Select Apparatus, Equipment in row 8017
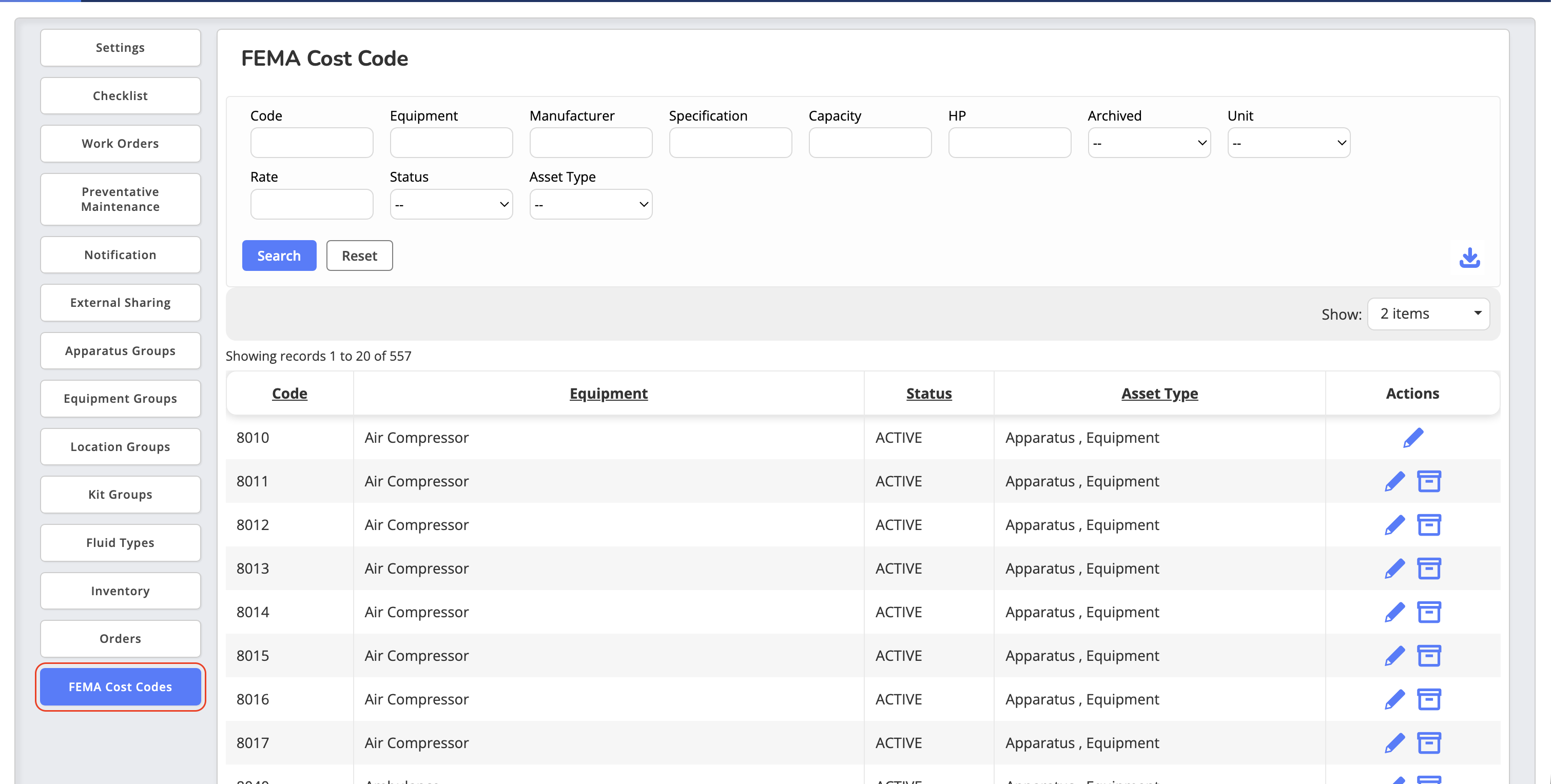The height and width of the screenshot is (784, 1551). (1082, 743)
